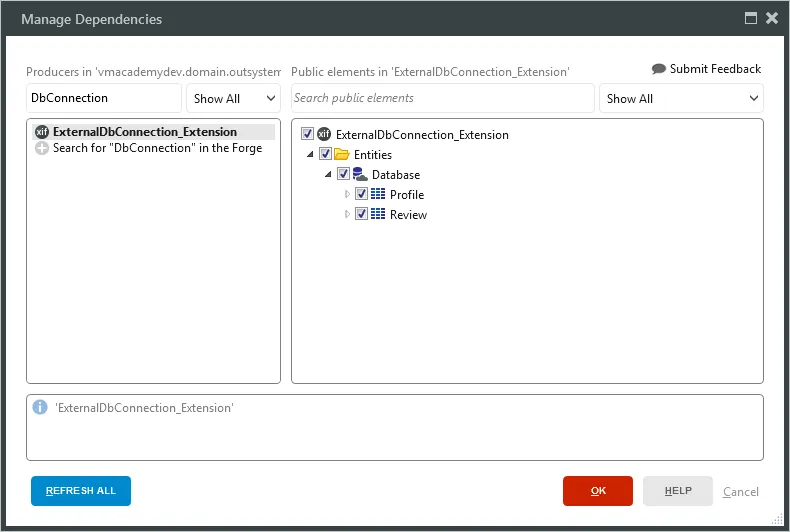Open producers Show All dropdown
Viewport: 790px width, 532px height.
(234, 99)
